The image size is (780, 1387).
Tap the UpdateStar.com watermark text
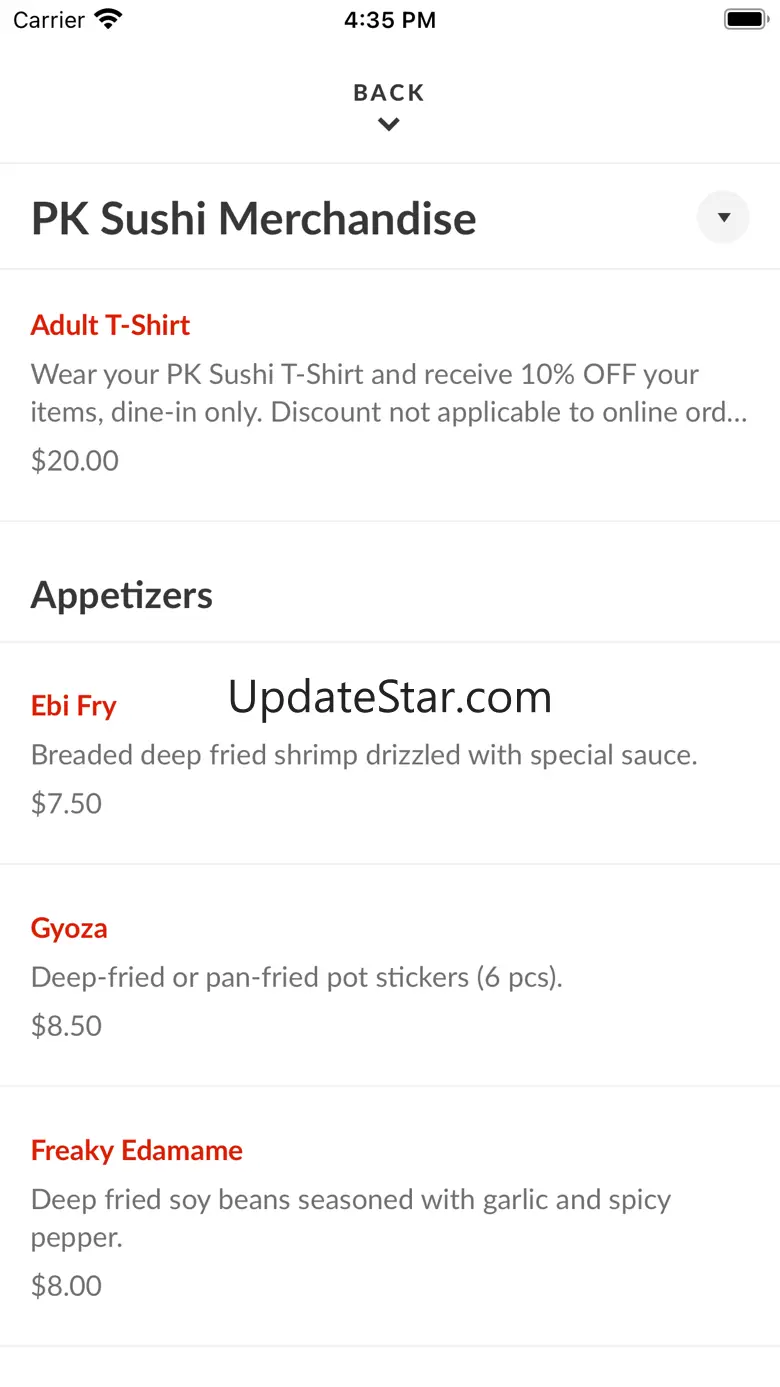click(390, 697)
